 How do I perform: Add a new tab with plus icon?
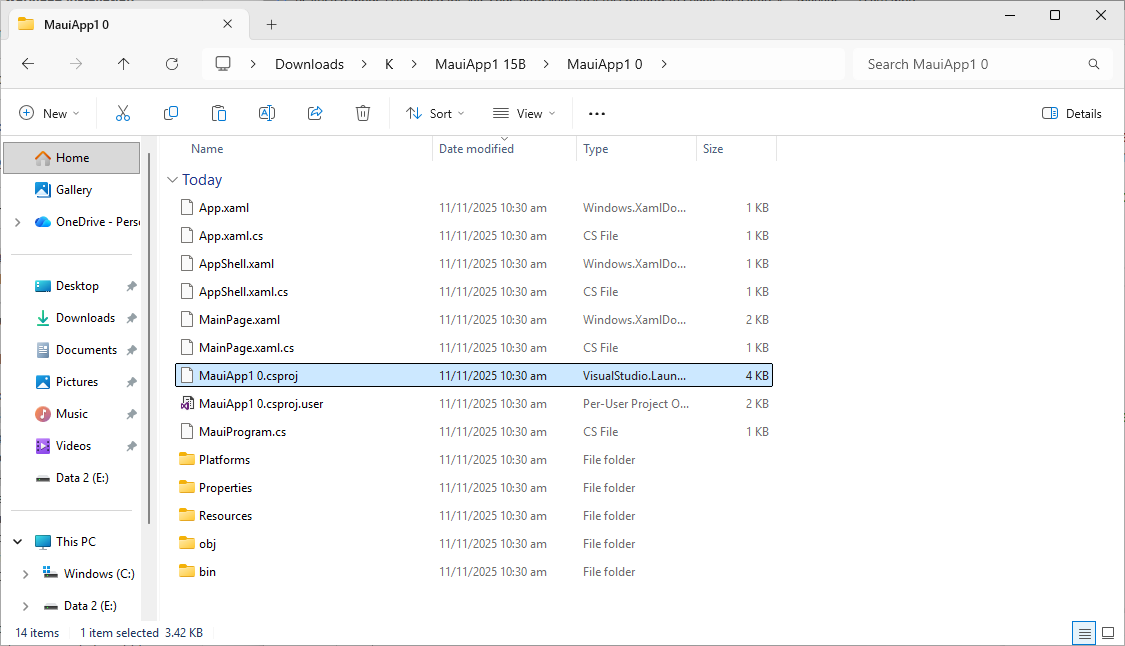(271, 24)
